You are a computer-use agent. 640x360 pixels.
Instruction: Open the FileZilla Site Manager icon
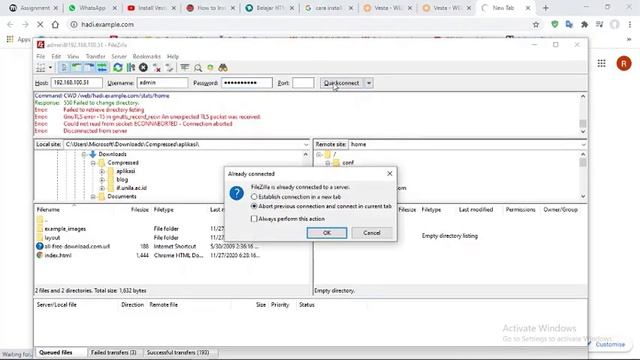41,68
